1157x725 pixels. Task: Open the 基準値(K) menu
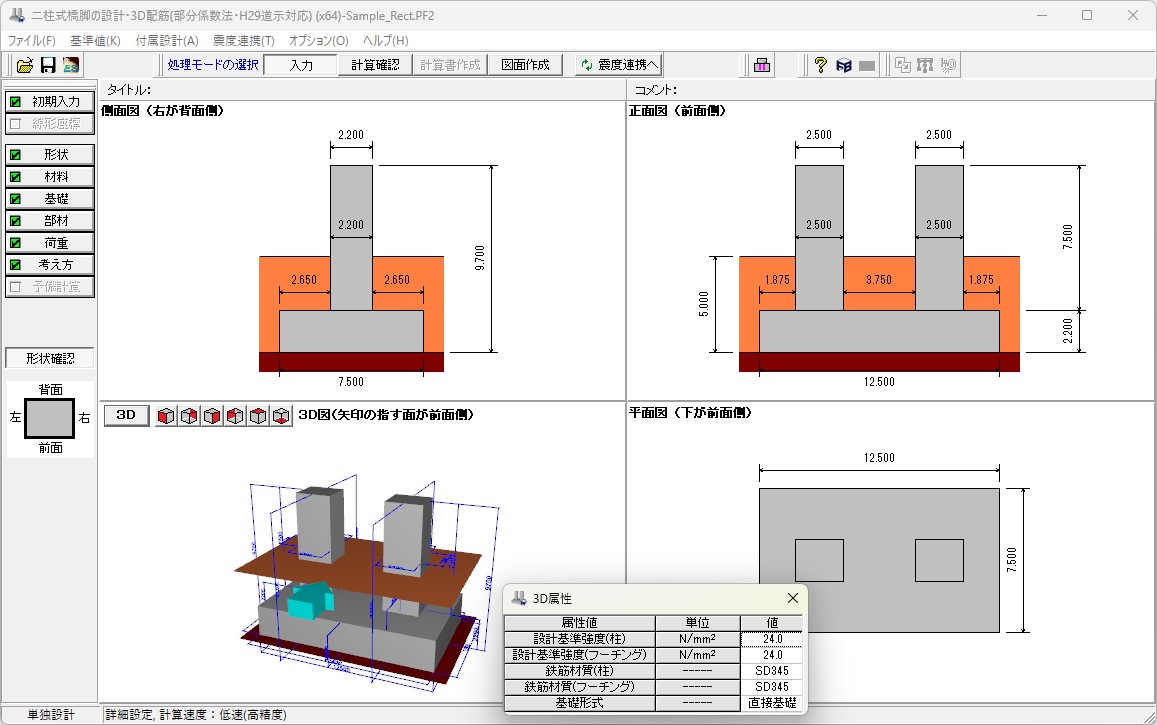[x=95, y=41]
